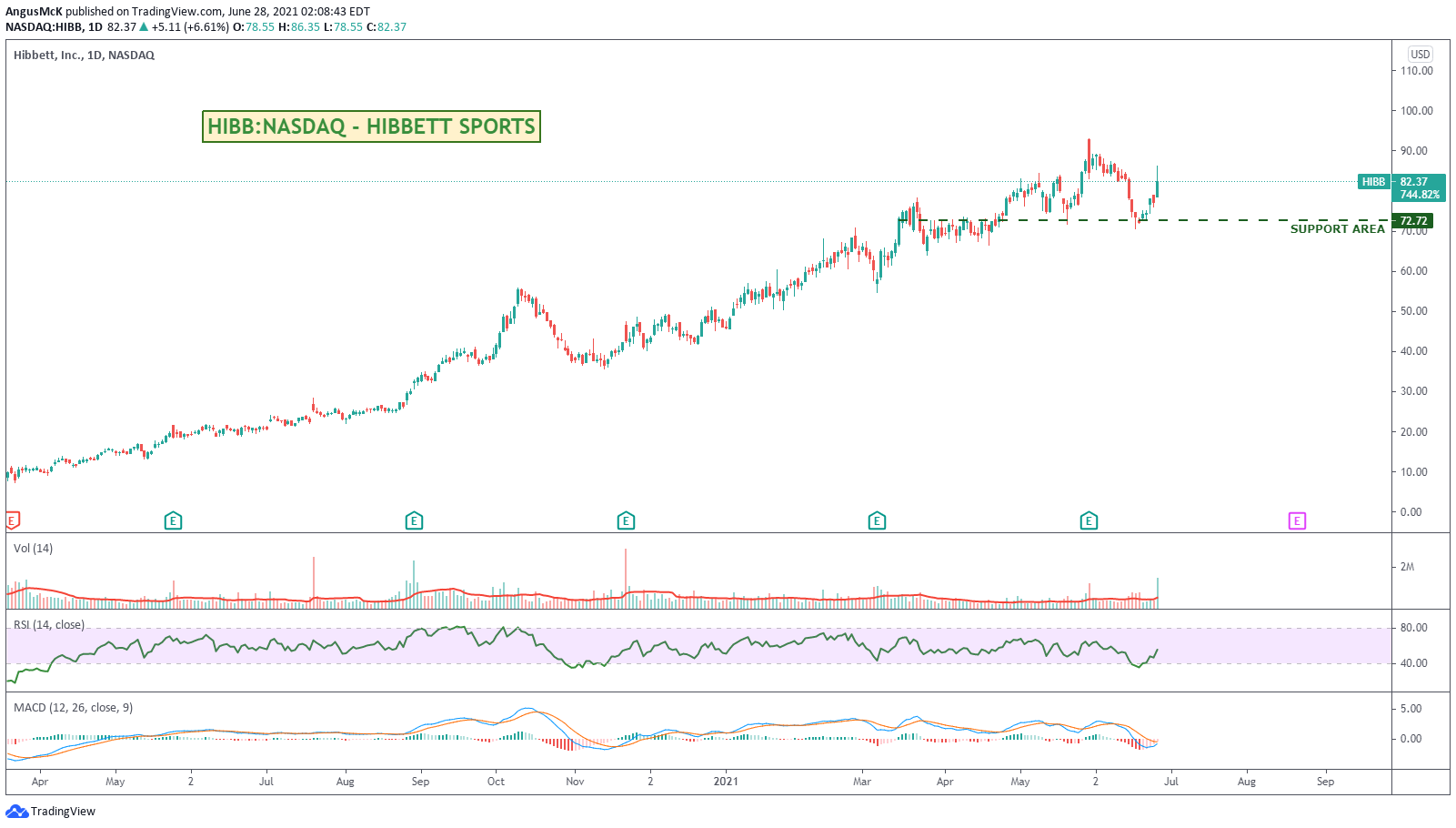Click the 5.00 MACD axis label

click(1411, 709)
